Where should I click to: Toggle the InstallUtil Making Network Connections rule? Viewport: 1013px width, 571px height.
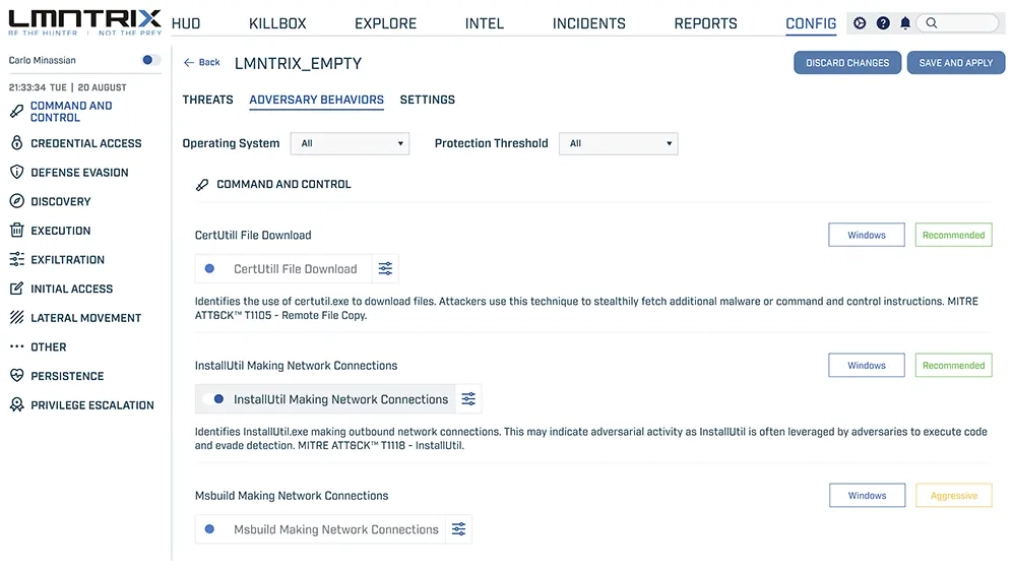coord(213,399)
